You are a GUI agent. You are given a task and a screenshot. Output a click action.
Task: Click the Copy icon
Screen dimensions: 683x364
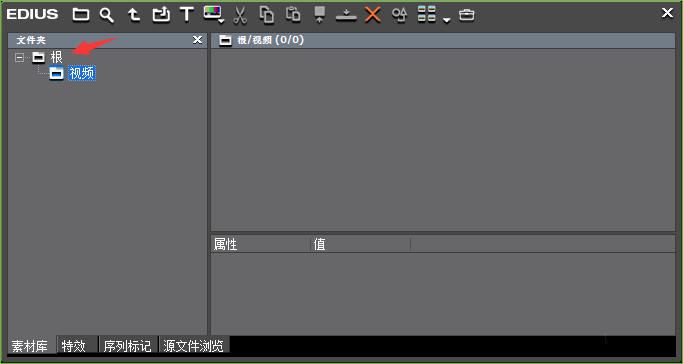(266, 15)
